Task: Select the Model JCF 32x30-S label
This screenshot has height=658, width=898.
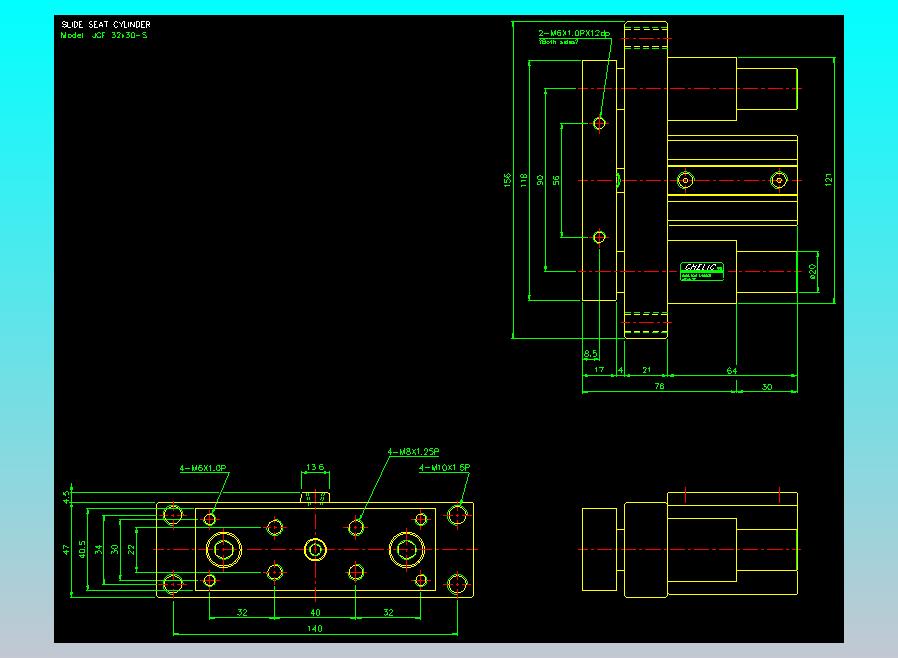Action: (x=104, y=35)
